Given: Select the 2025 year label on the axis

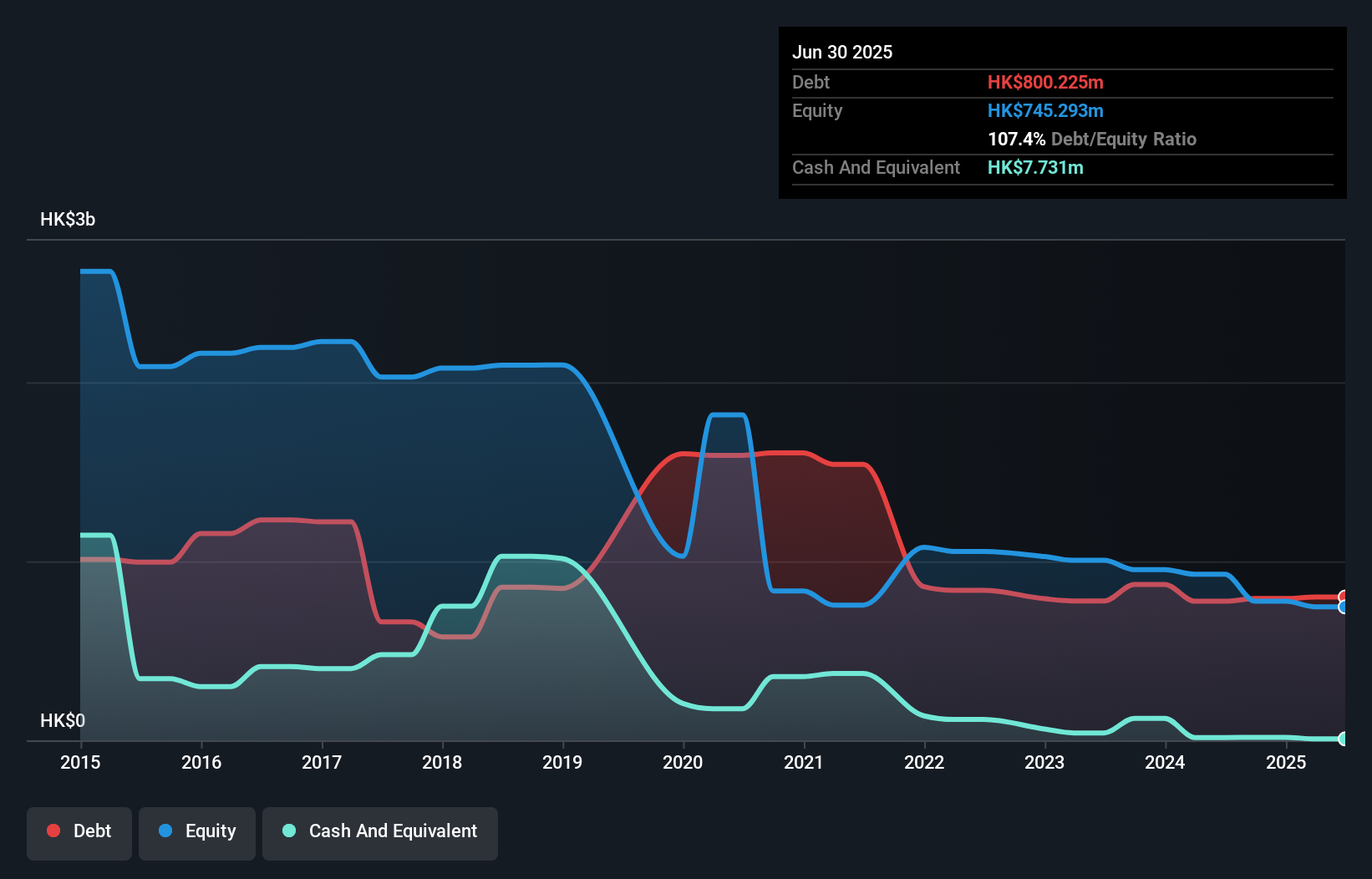Looking at the screenshot, I should tap(1286, 763).
